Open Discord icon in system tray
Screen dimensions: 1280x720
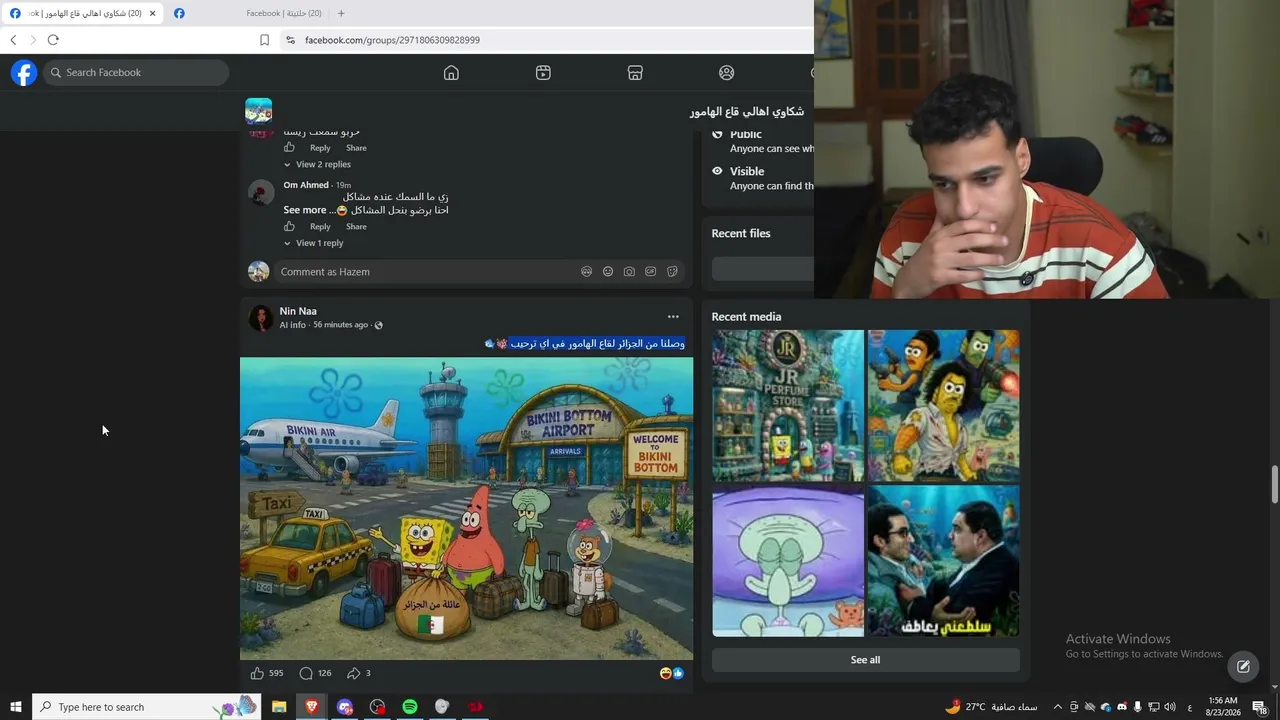click(1122, 707)
